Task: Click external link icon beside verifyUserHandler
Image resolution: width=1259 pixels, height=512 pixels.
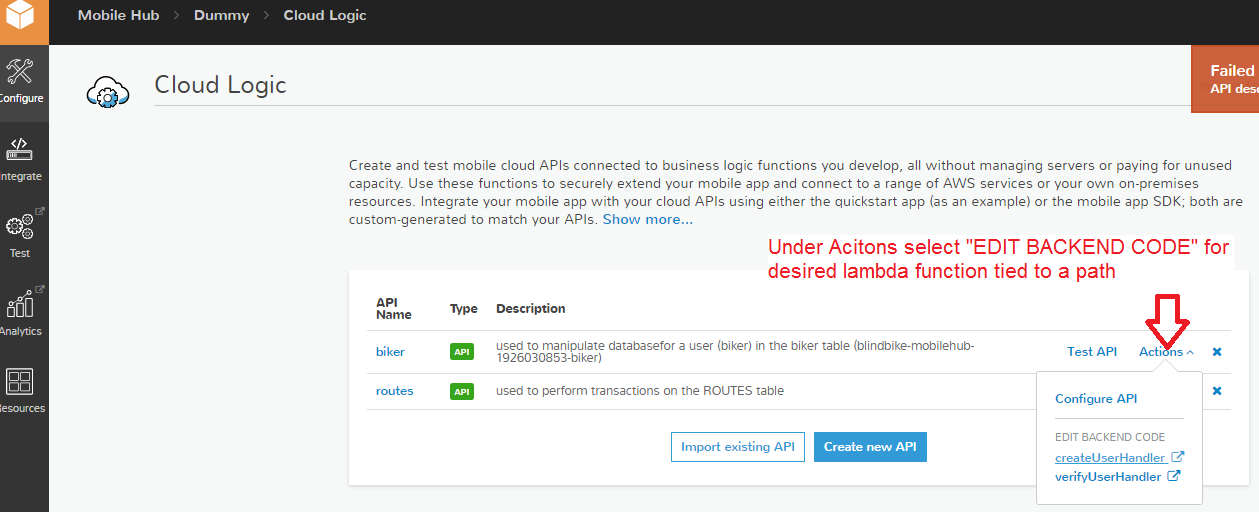Action: point(1174,477)
